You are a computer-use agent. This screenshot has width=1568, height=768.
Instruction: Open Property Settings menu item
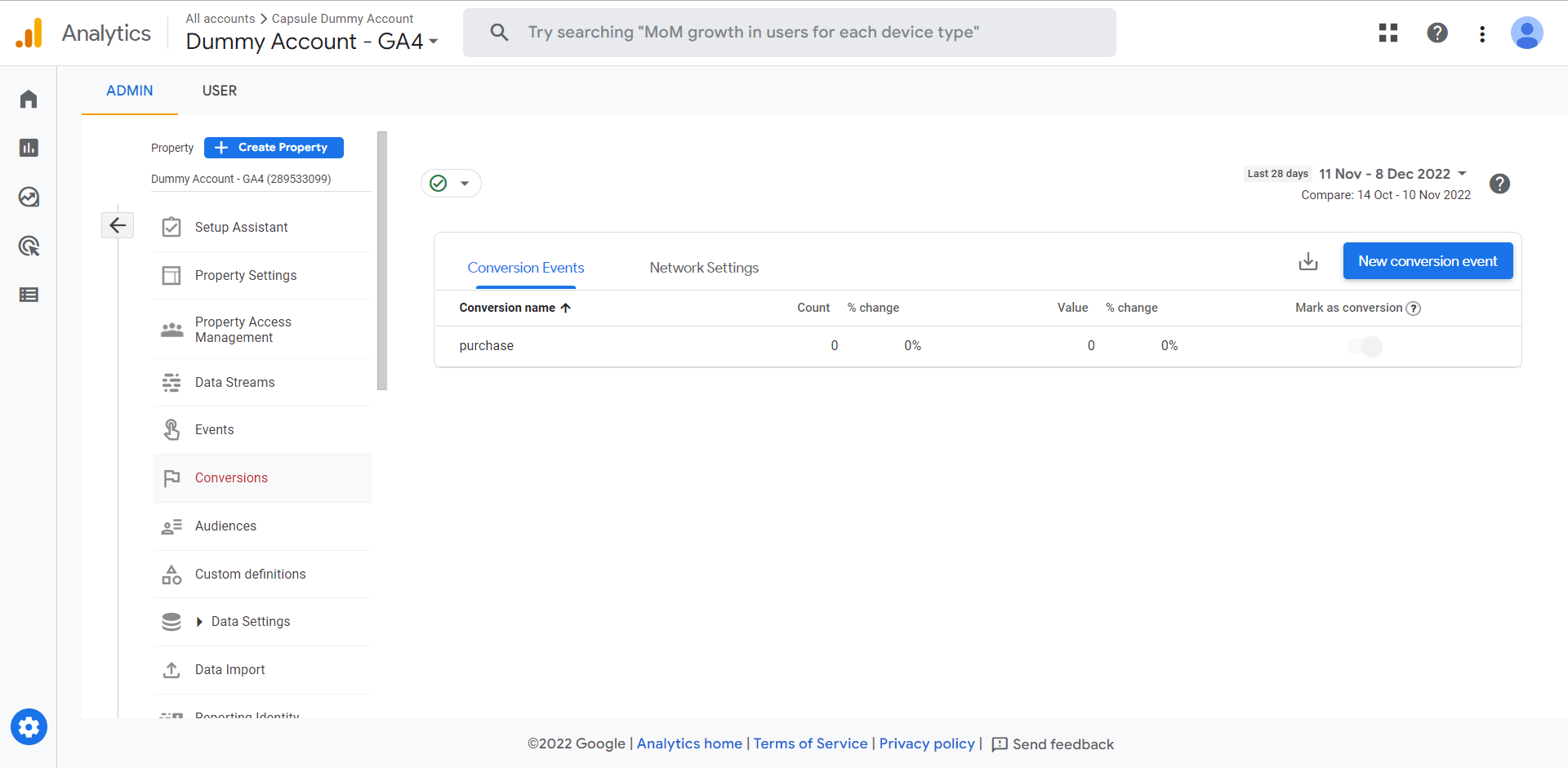point(246,276)
